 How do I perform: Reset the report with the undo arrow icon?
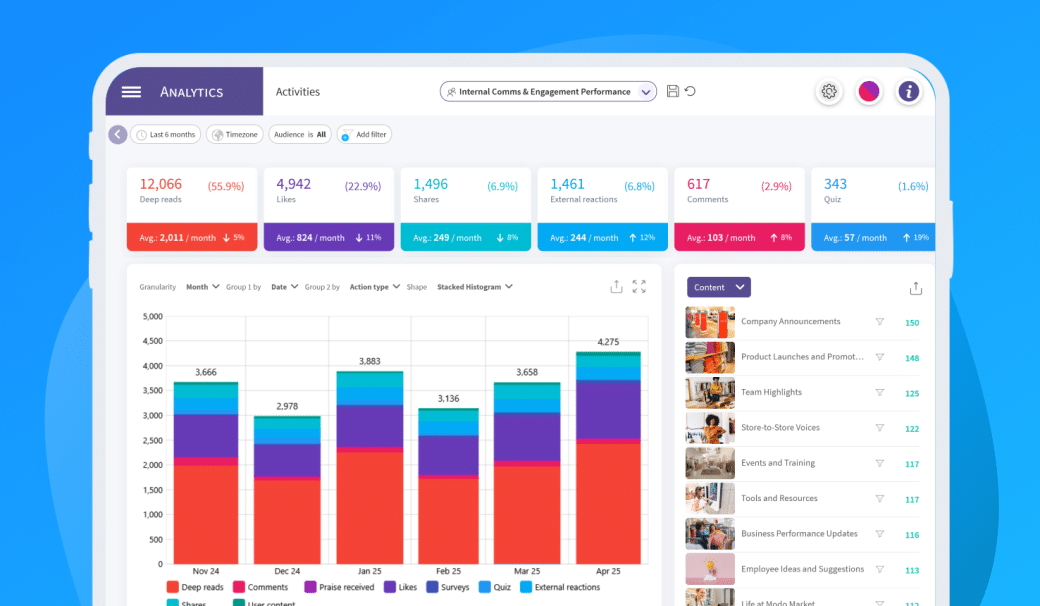pyautogui.click(x=690, y=91)
